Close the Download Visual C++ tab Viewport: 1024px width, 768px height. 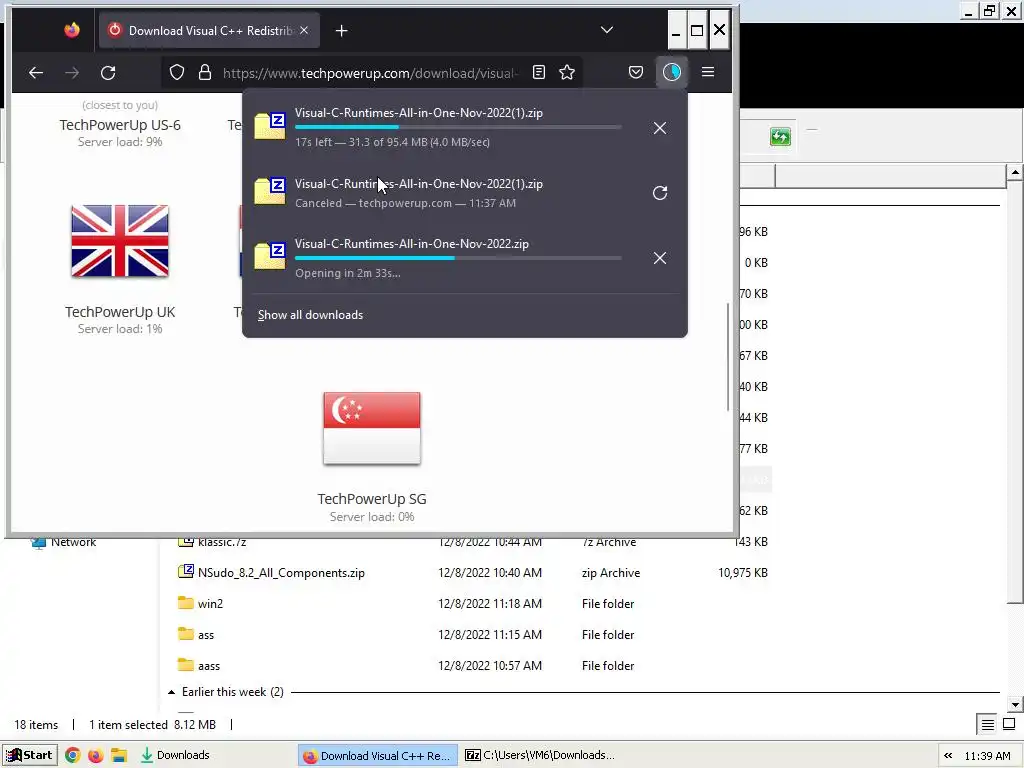(304, 31)
